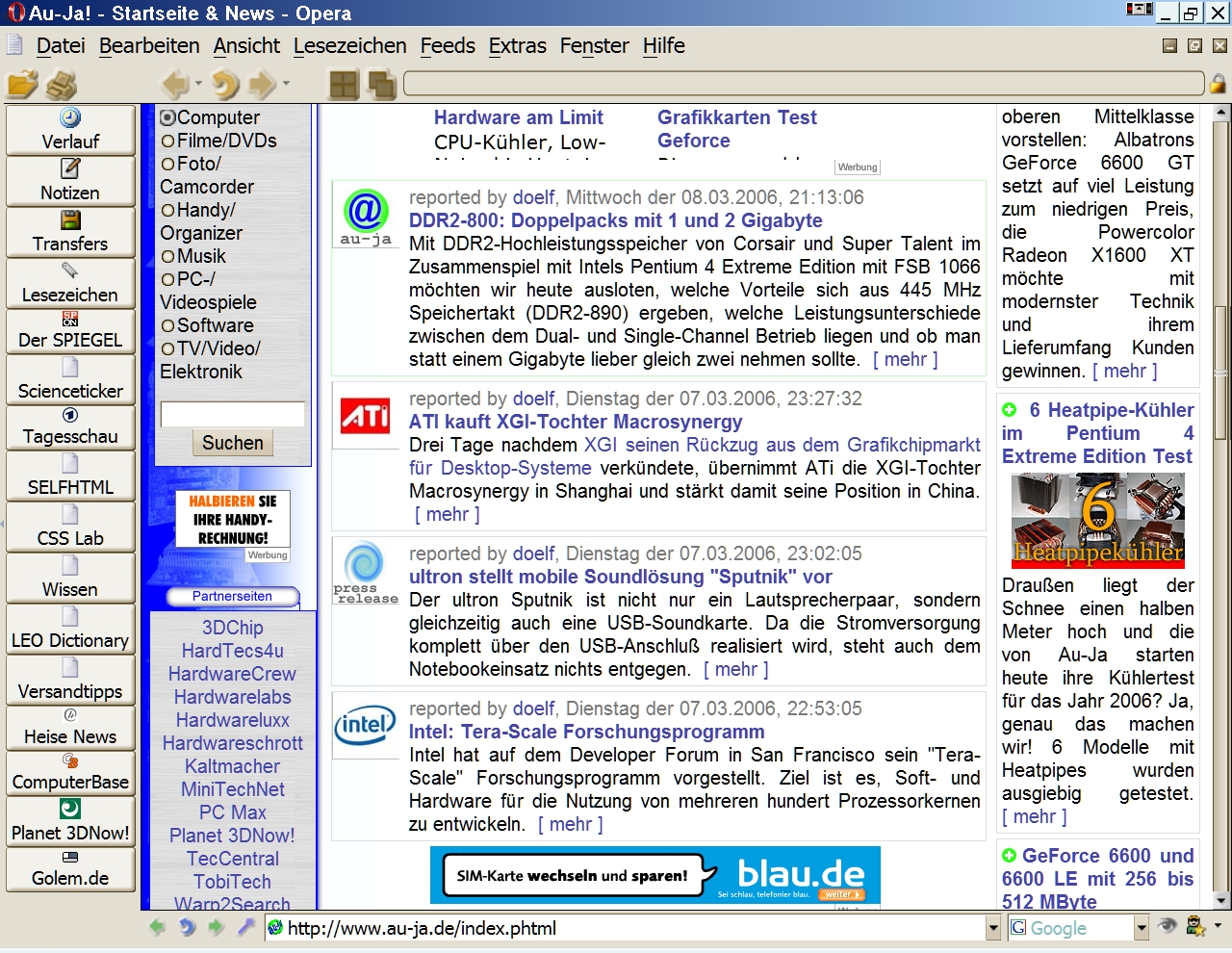Screen dimensions: 1232x953
Task: Open the Der SPIEGEL sidebar panel
Action: [x=70, y=330]
